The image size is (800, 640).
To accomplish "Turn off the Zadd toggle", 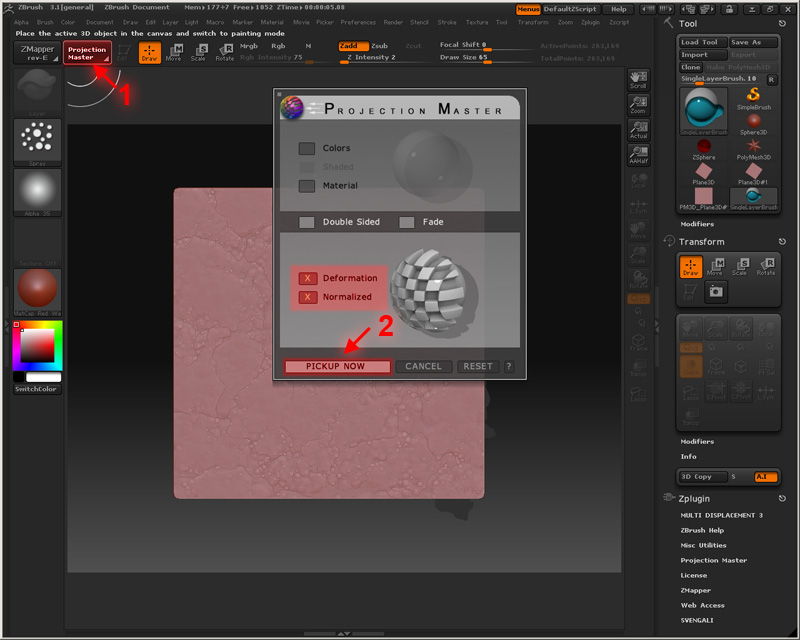I will (353, 46).
